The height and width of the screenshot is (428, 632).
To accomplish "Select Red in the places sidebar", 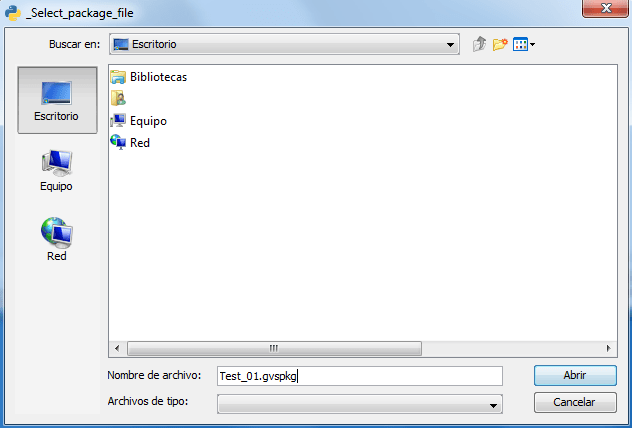I will (x=56, y=239).
